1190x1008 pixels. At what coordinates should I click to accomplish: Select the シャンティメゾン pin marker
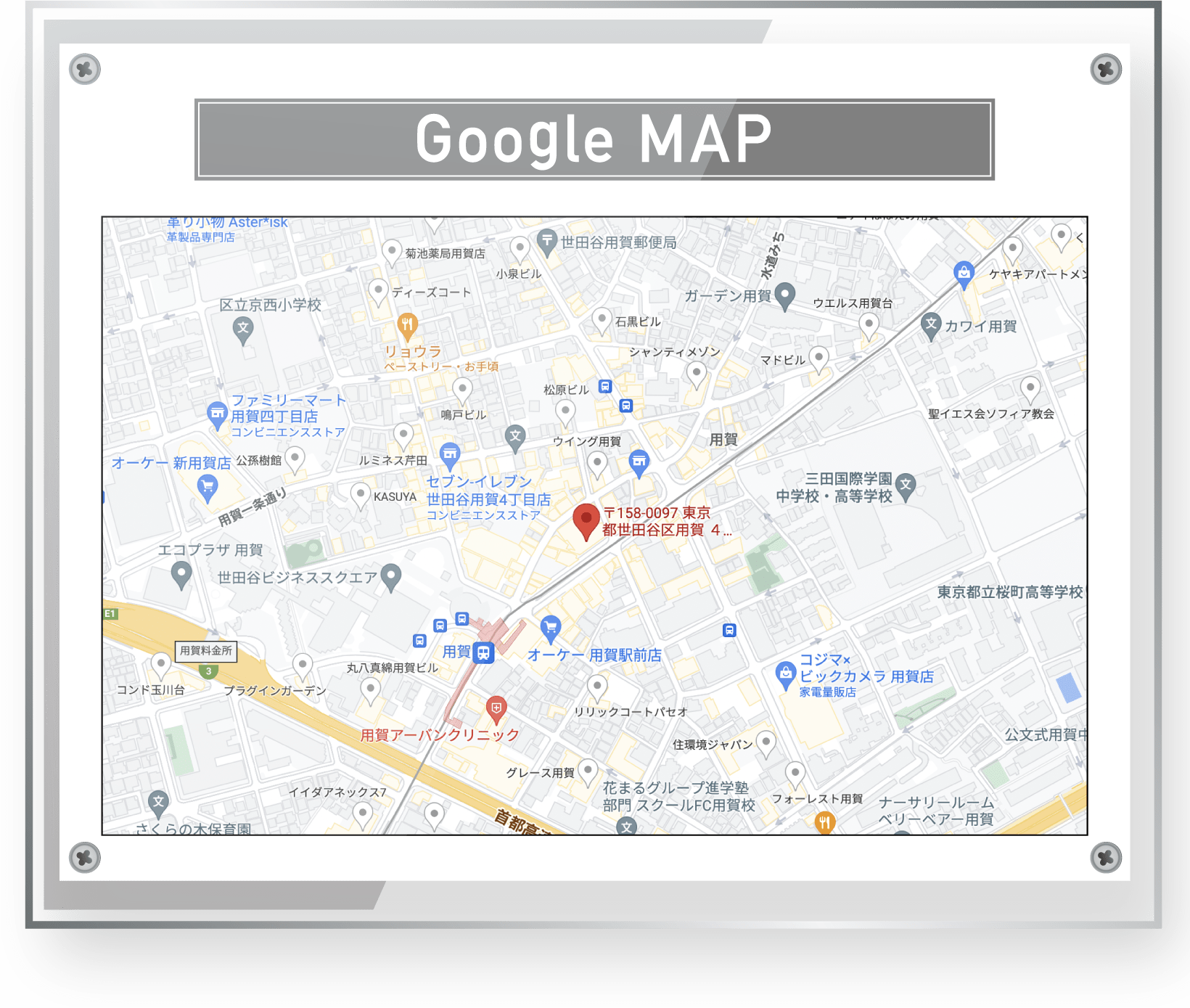[697, 375]
